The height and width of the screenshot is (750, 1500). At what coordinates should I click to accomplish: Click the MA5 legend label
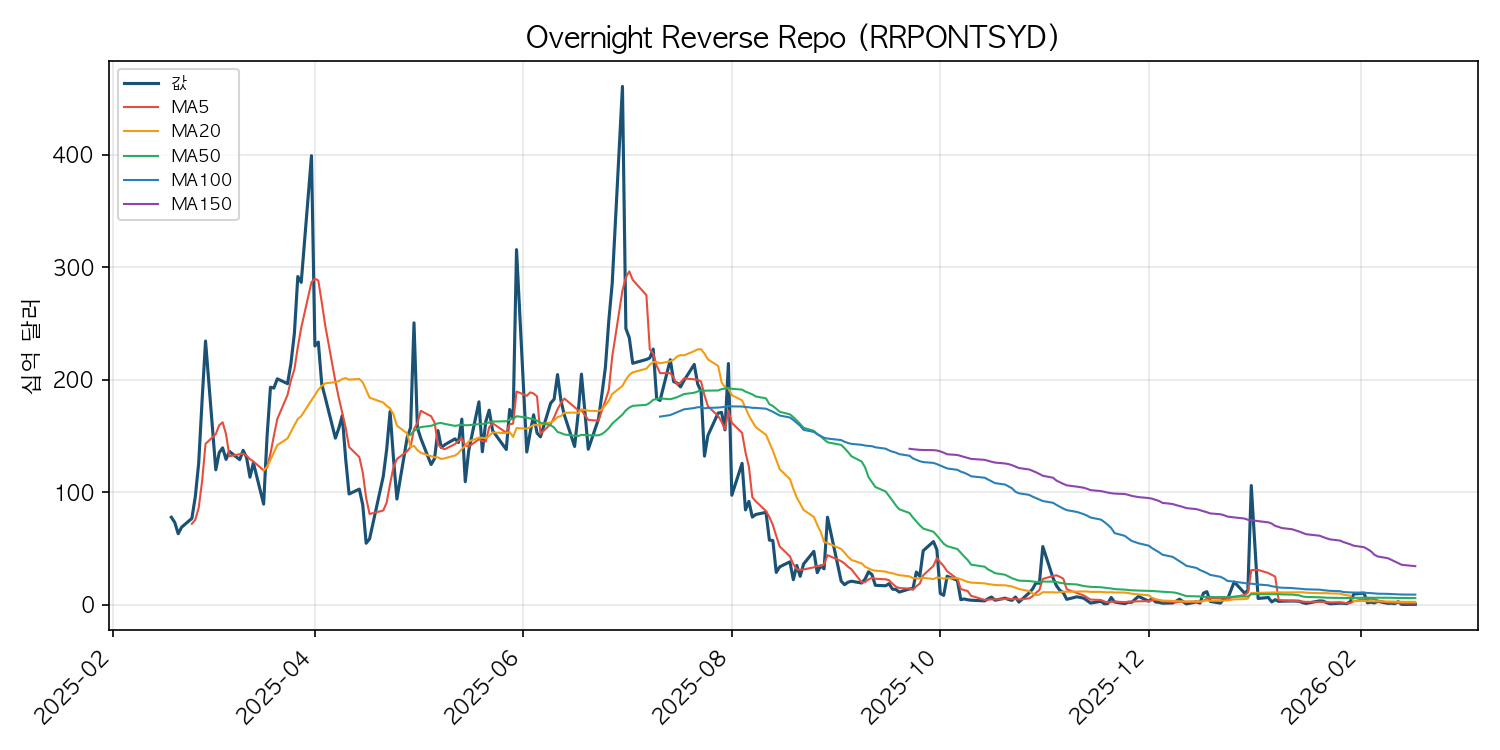(189, 106)
